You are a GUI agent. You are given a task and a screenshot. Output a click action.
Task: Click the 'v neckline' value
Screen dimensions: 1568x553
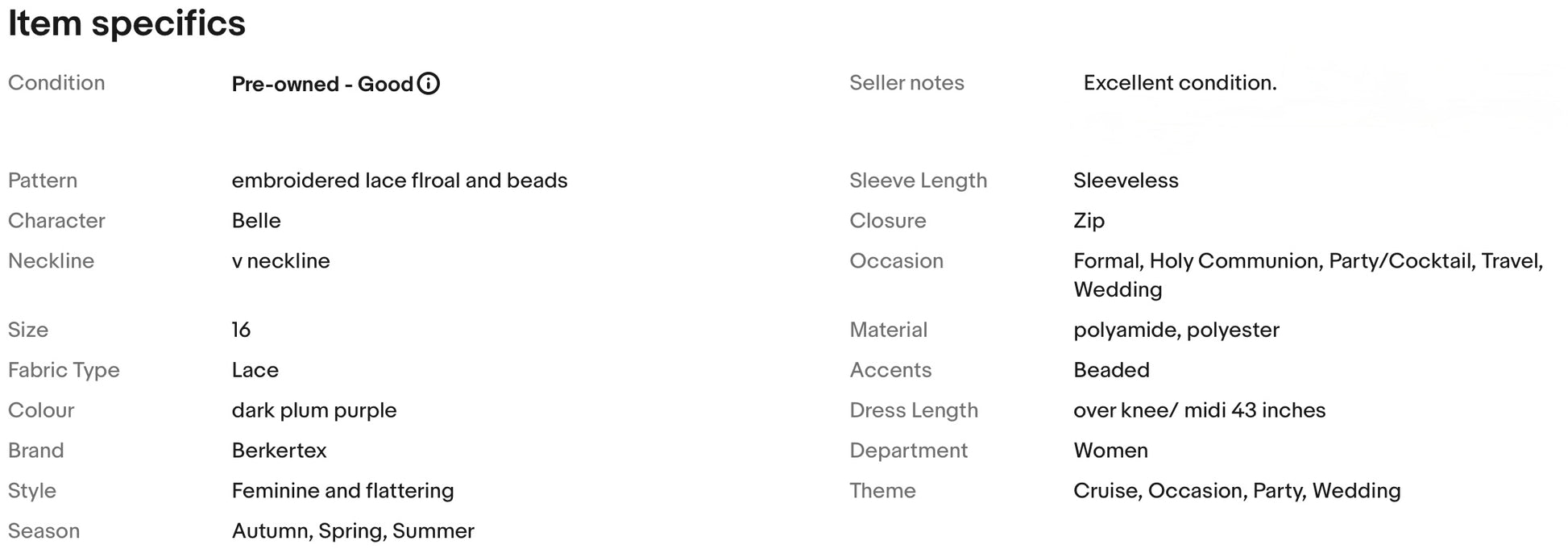click(280, 261)
